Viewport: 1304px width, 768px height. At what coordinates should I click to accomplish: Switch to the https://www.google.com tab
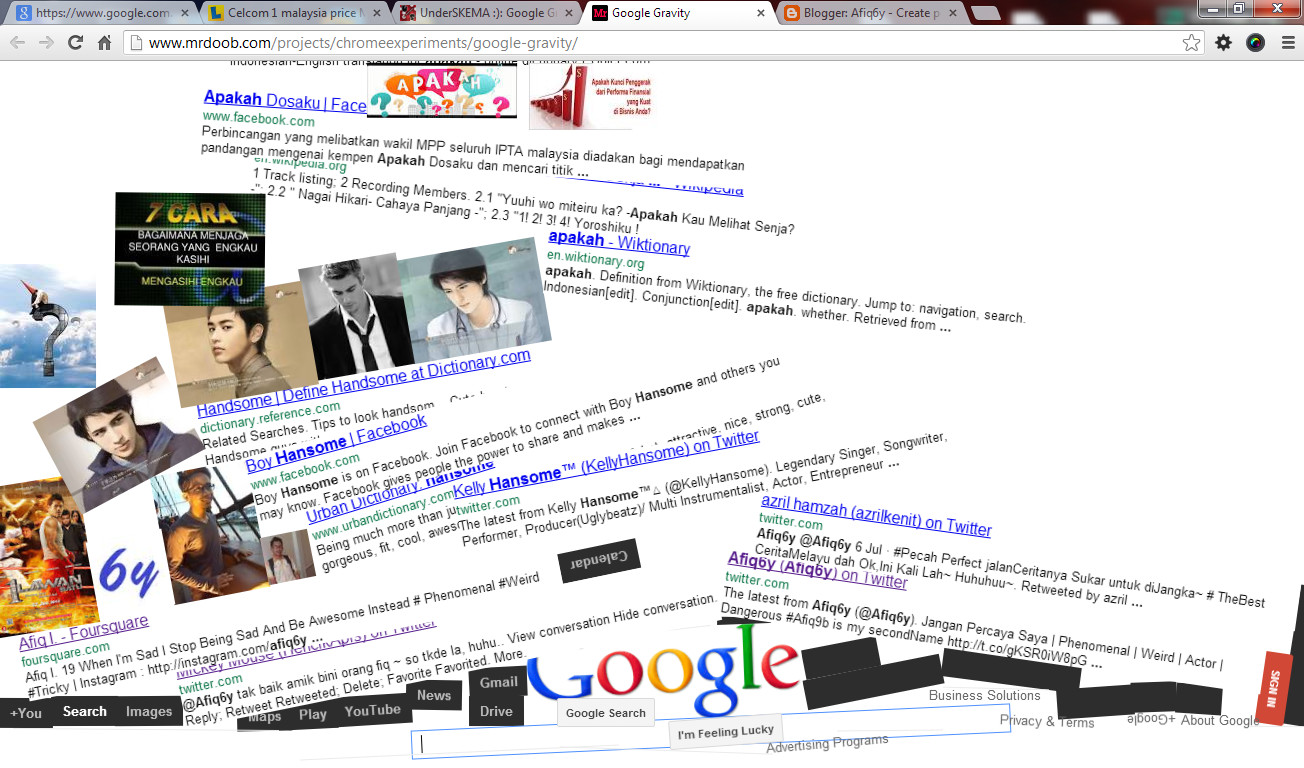101,14
